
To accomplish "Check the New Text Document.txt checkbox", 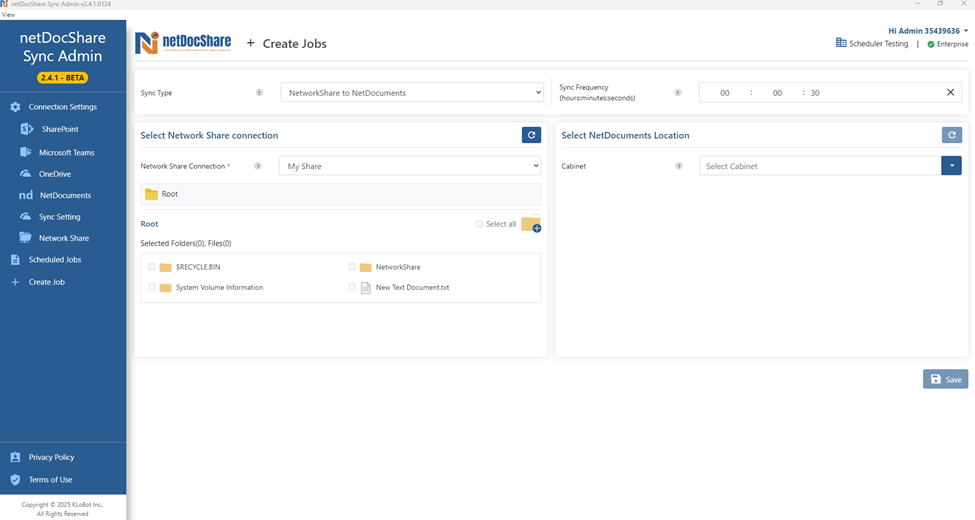I will click(x=352, y=287).
